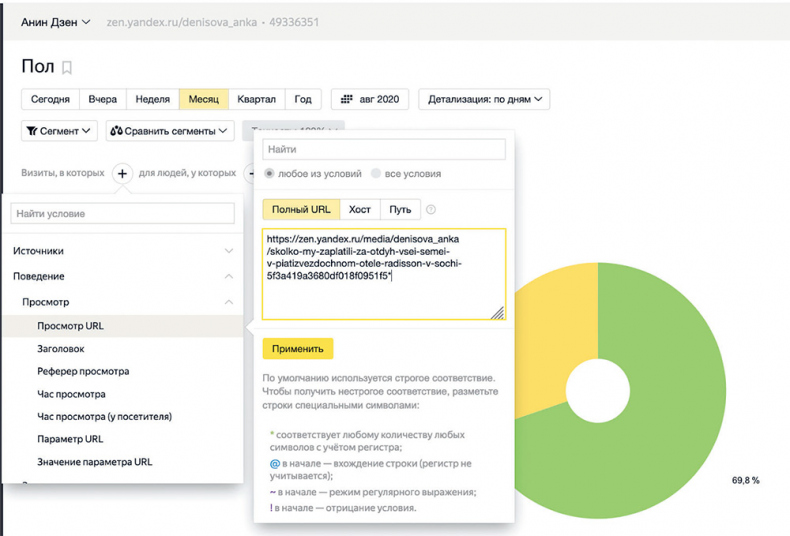Open the Анин Дзен account dropdown

pyautogui.click(x=56, y=21)
